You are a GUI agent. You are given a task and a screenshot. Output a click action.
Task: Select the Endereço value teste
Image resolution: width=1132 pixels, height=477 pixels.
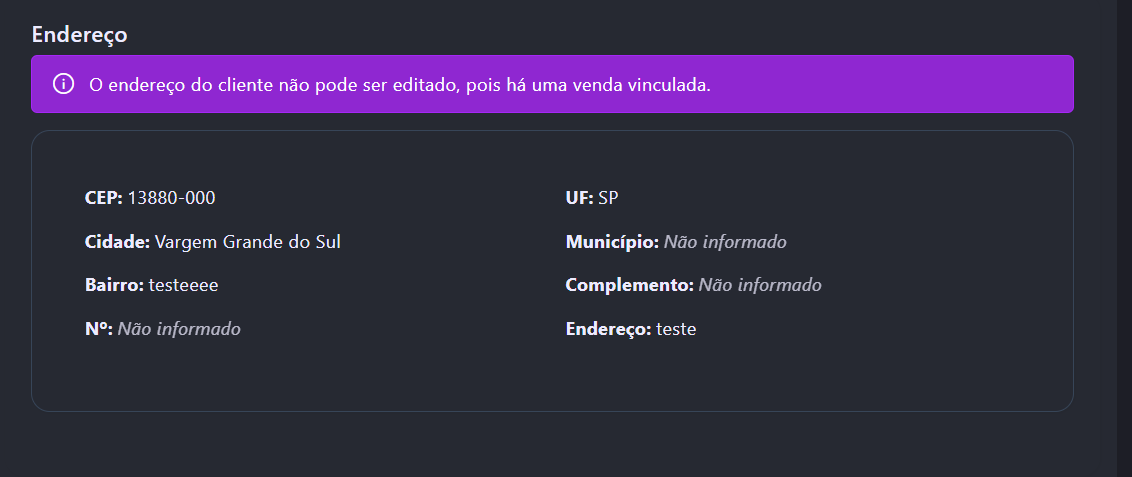click(x=676, y=328)
